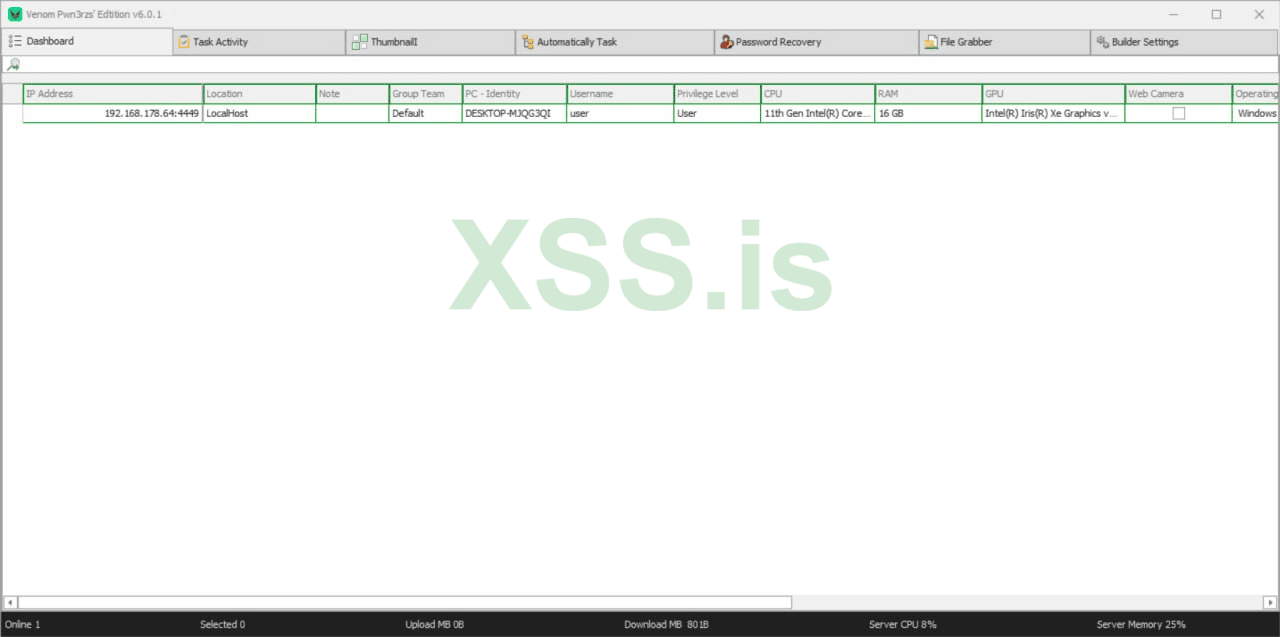This screenshot has height=637, width=1280.
Task: Open the ThumbnailI tab
Action: (x=431, y=42)
